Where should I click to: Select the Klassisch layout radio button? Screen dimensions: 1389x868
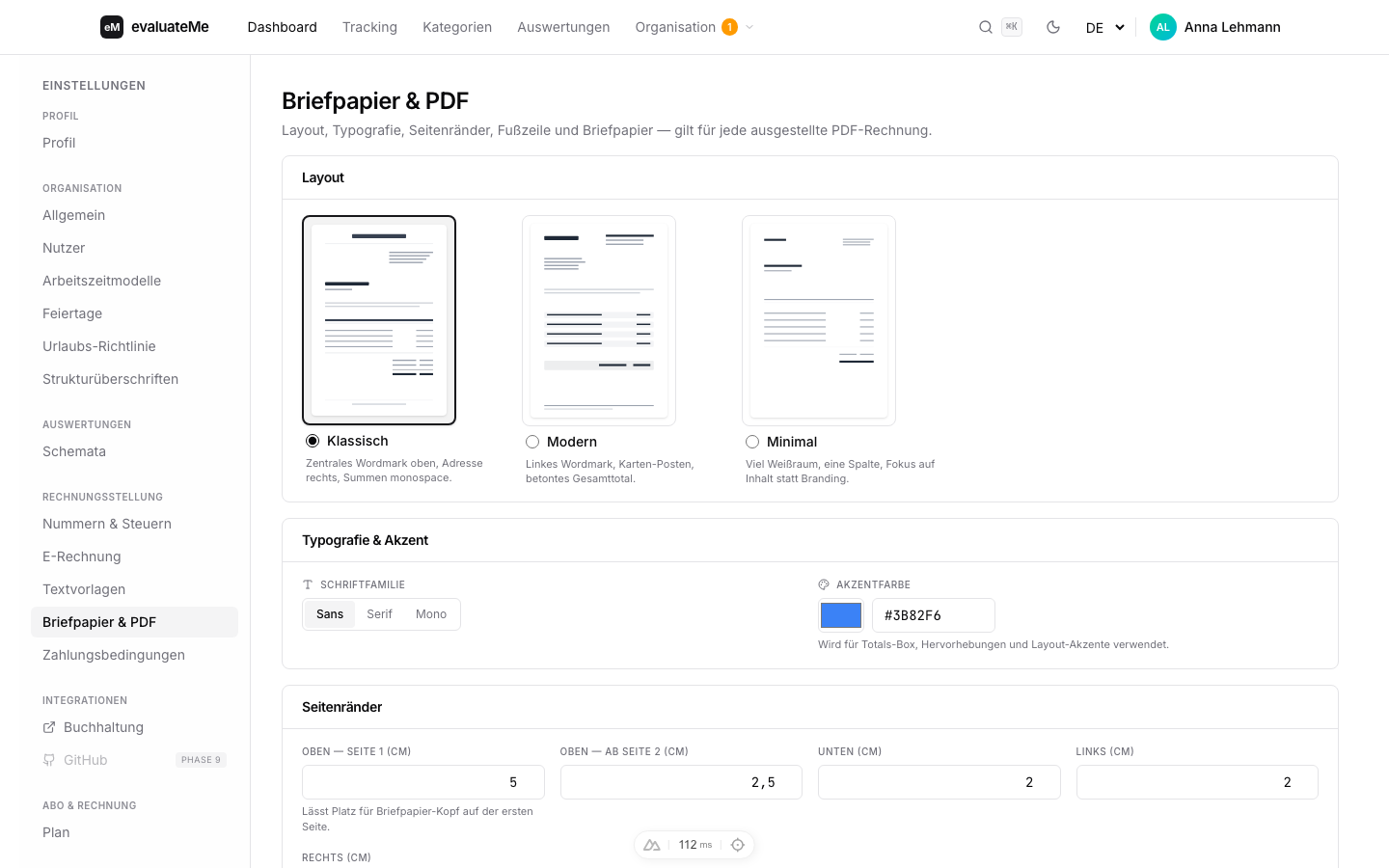pos(313,441)
